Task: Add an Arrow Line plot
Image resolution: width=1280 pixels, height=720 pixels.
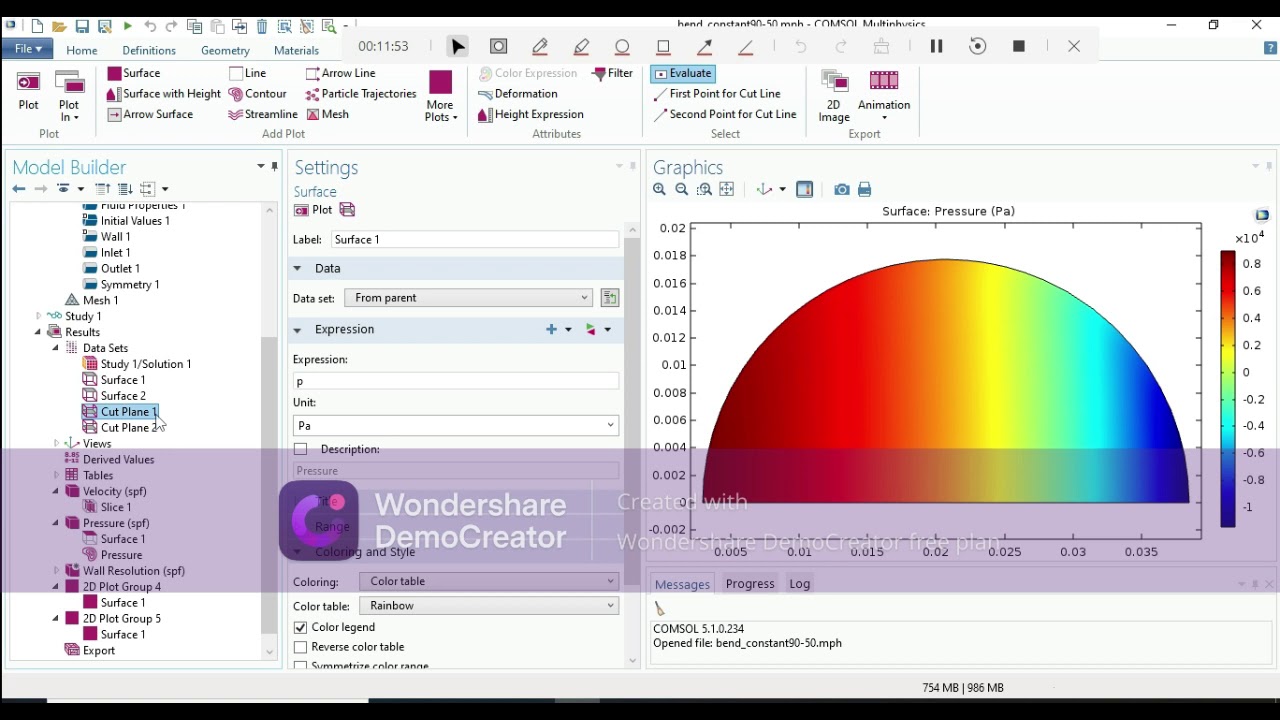Action: click(x=341, y=73)
